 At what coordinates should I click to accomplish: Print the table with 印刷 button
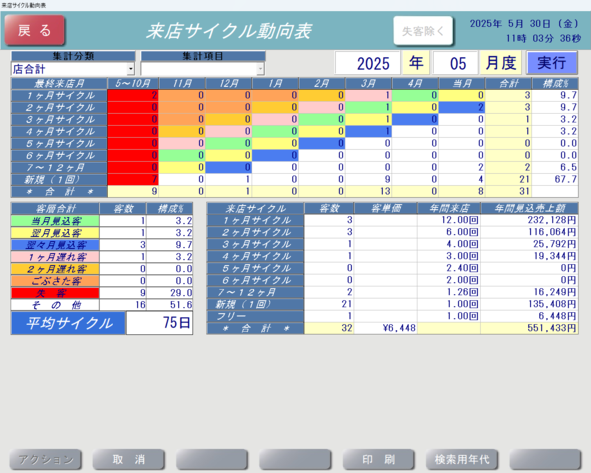(x=378, y=459)
